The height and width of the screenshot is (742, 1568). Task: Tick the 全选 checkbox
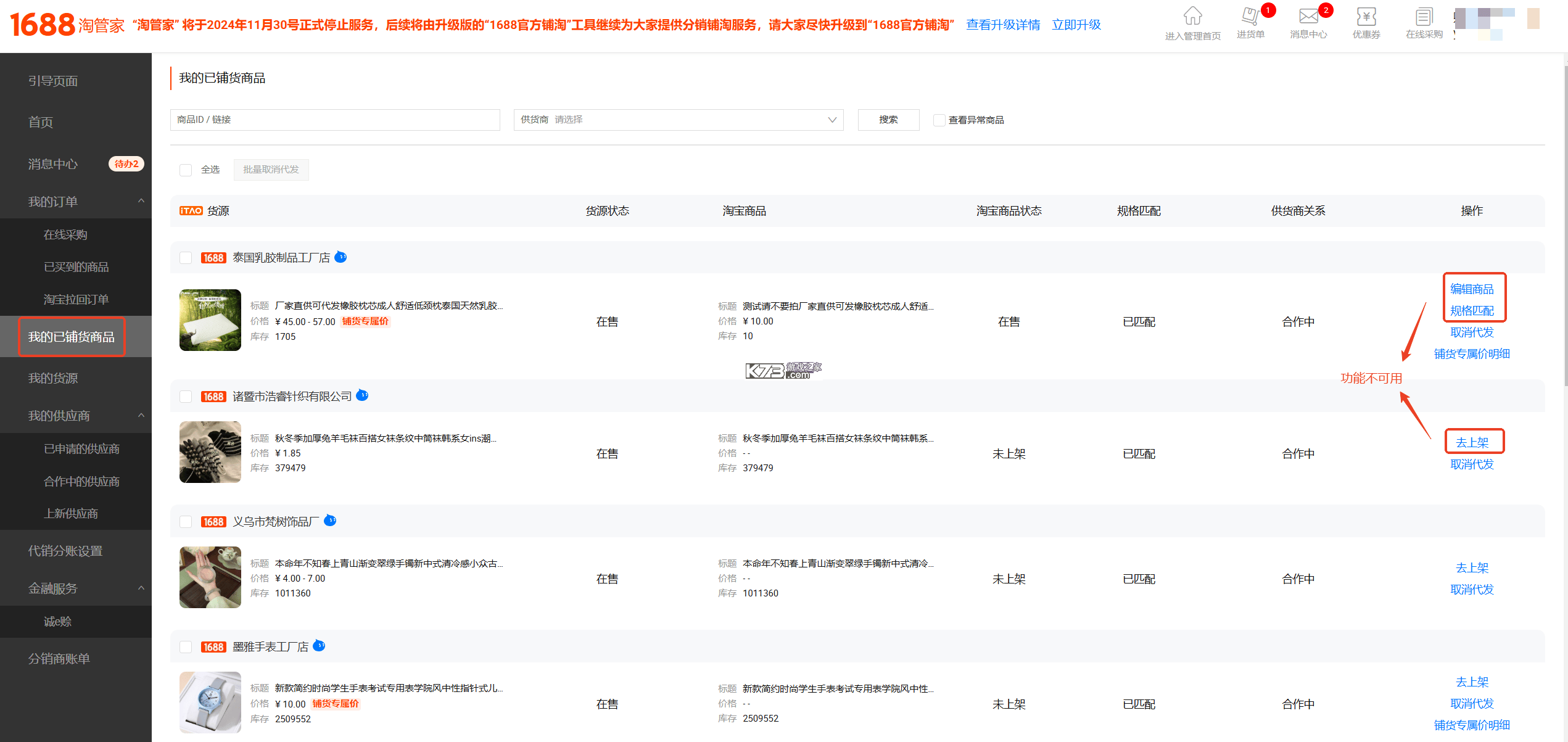tap(186, 170)
